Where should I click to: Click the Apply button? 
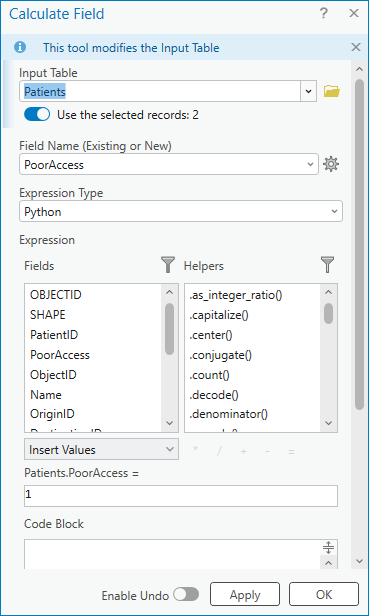point(245,595)
